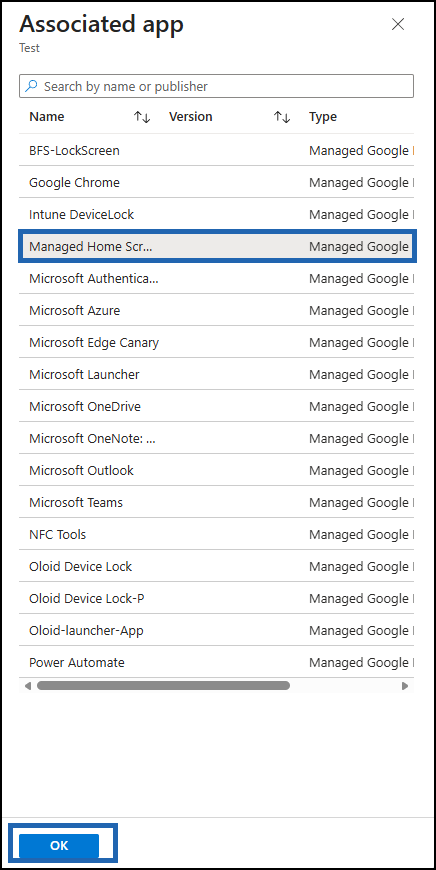Confirm selection with the OK button
This screenshot has height=870, width=436.
(x=59, y=846)
